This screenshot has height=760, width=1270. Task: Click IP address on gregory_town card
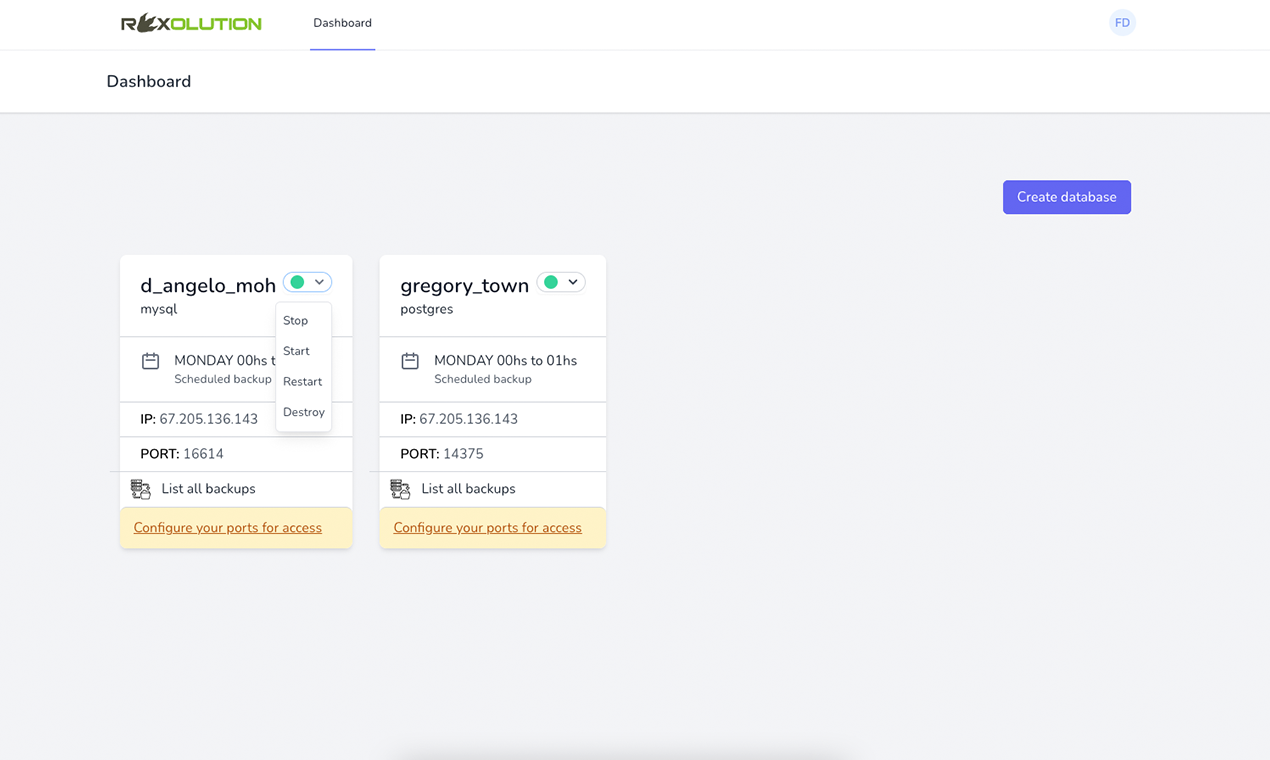[468, 419]
